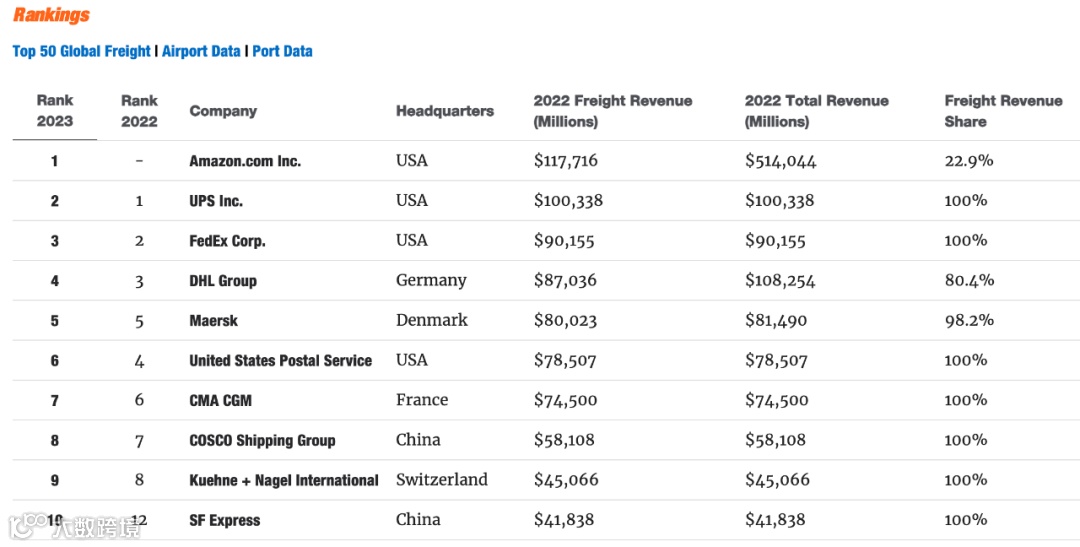Open the Port Data link
The image size is (1080, 547).
click(282, 51)
